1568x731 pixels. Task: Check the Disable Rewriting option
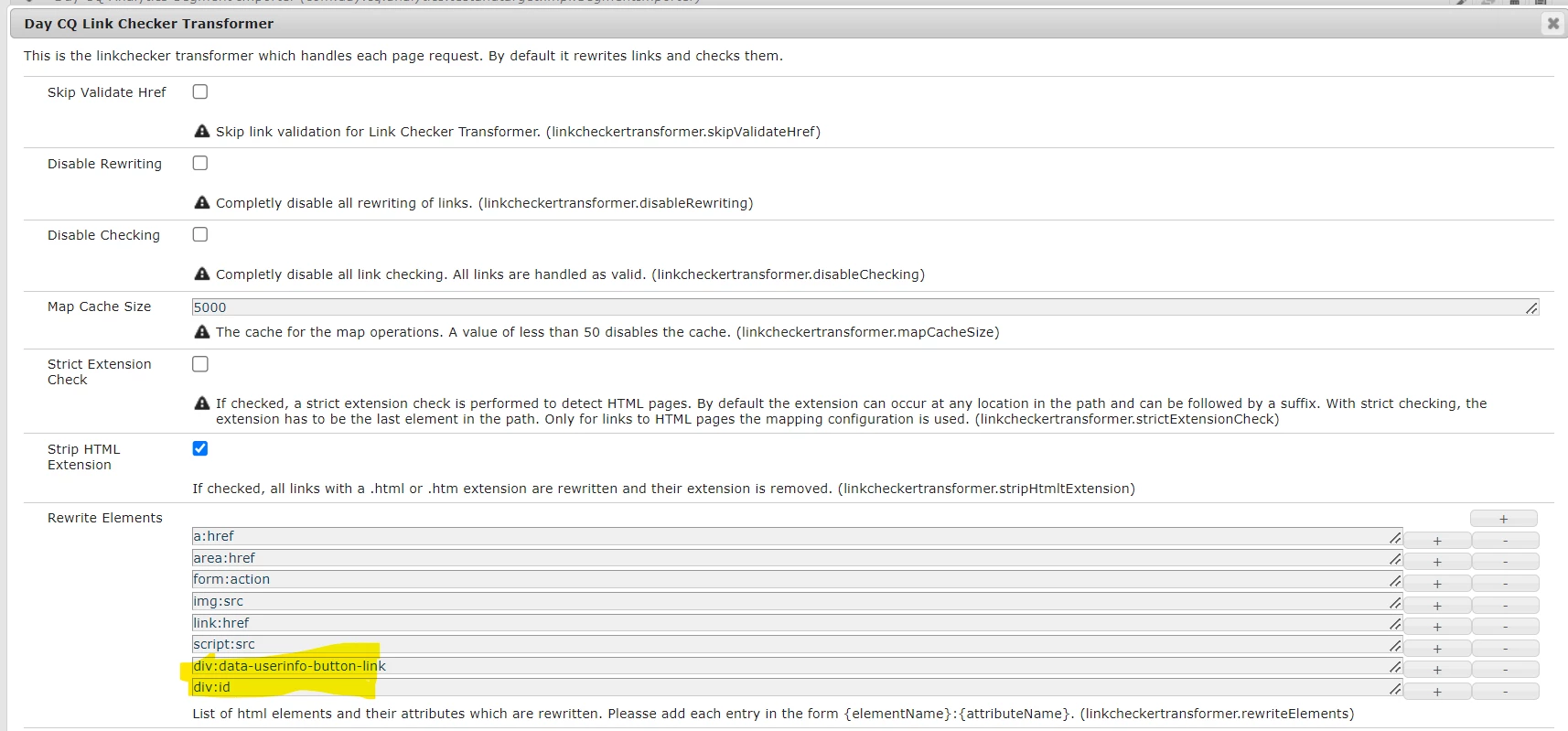pos(200,163)
